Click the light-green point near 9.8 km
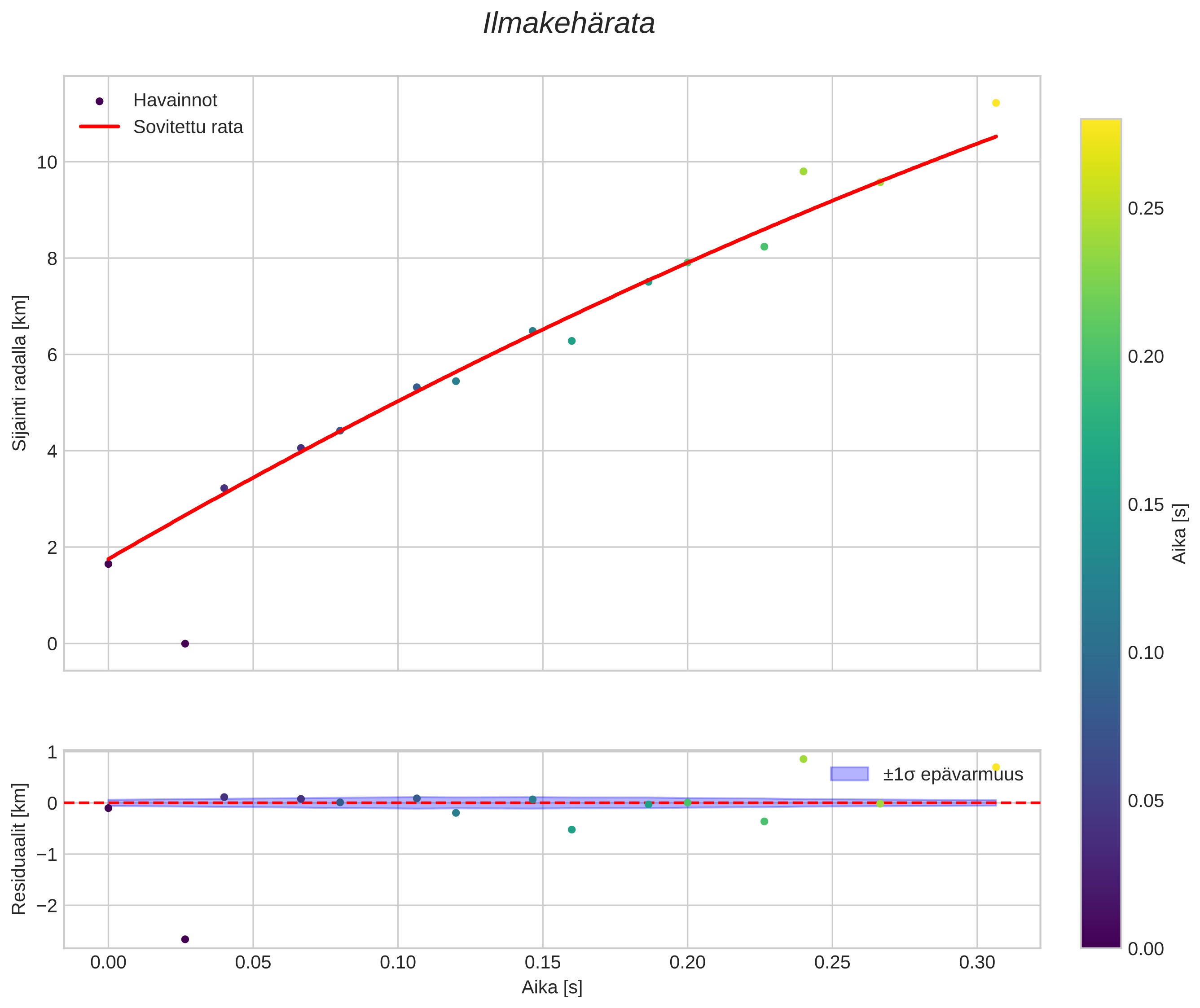The height and width of the screenshot is (1008, 1200). [x=803, y=171]
